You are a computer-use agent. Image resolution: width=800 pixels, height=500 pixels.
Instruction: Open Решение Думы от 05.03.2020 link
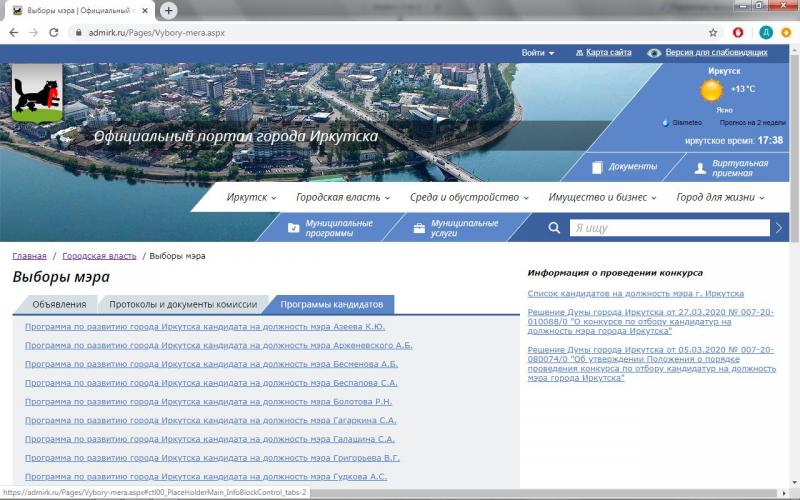652,364
